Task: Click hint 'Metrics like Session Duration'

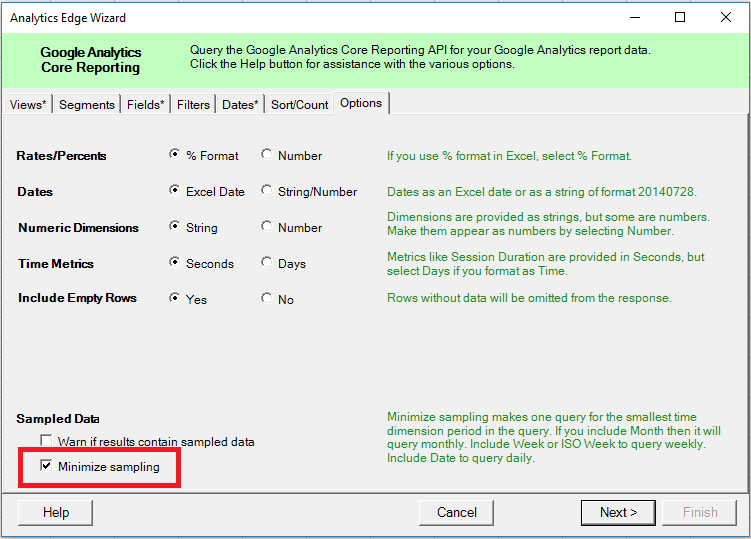Action: pyautogui.click(x=546, y=264)
